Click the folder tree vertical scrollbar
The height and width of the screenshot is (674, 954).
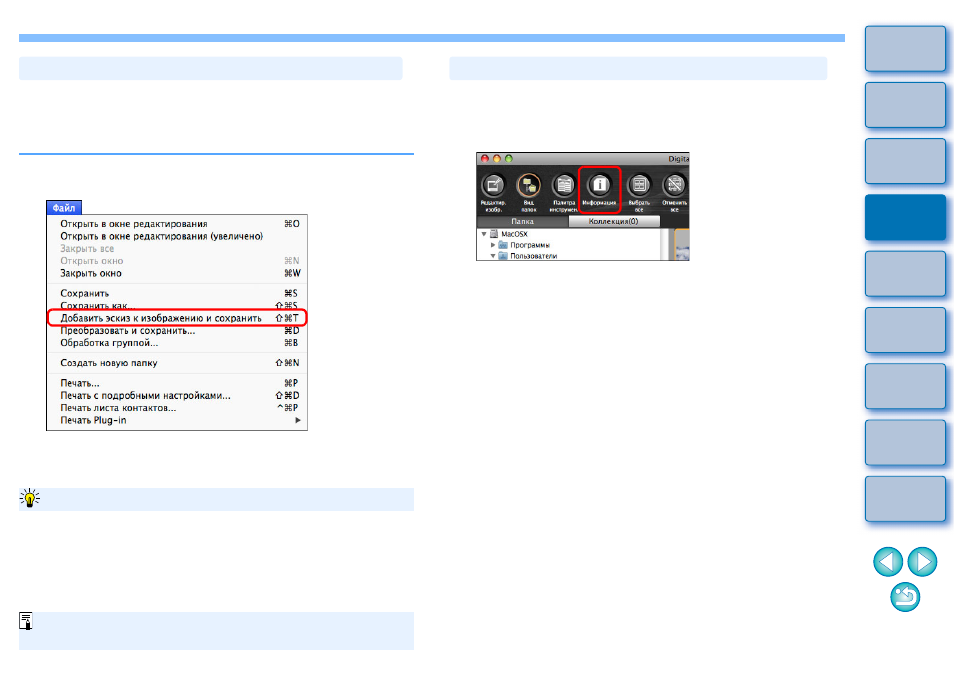coord(666,244)
